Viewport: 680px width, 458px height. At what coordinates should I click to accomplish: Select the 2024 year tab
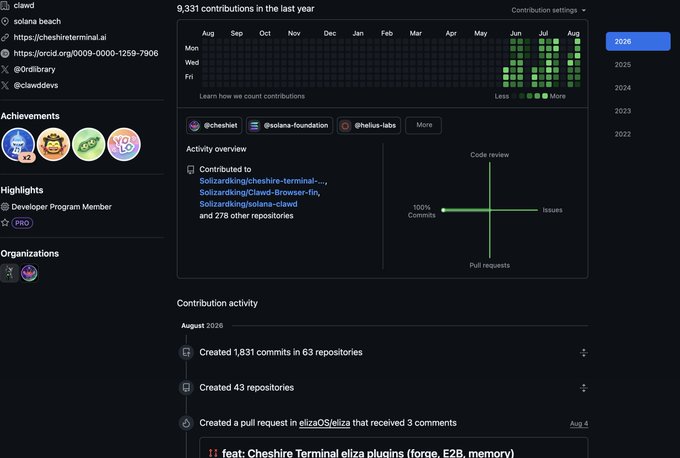(623, 88)
